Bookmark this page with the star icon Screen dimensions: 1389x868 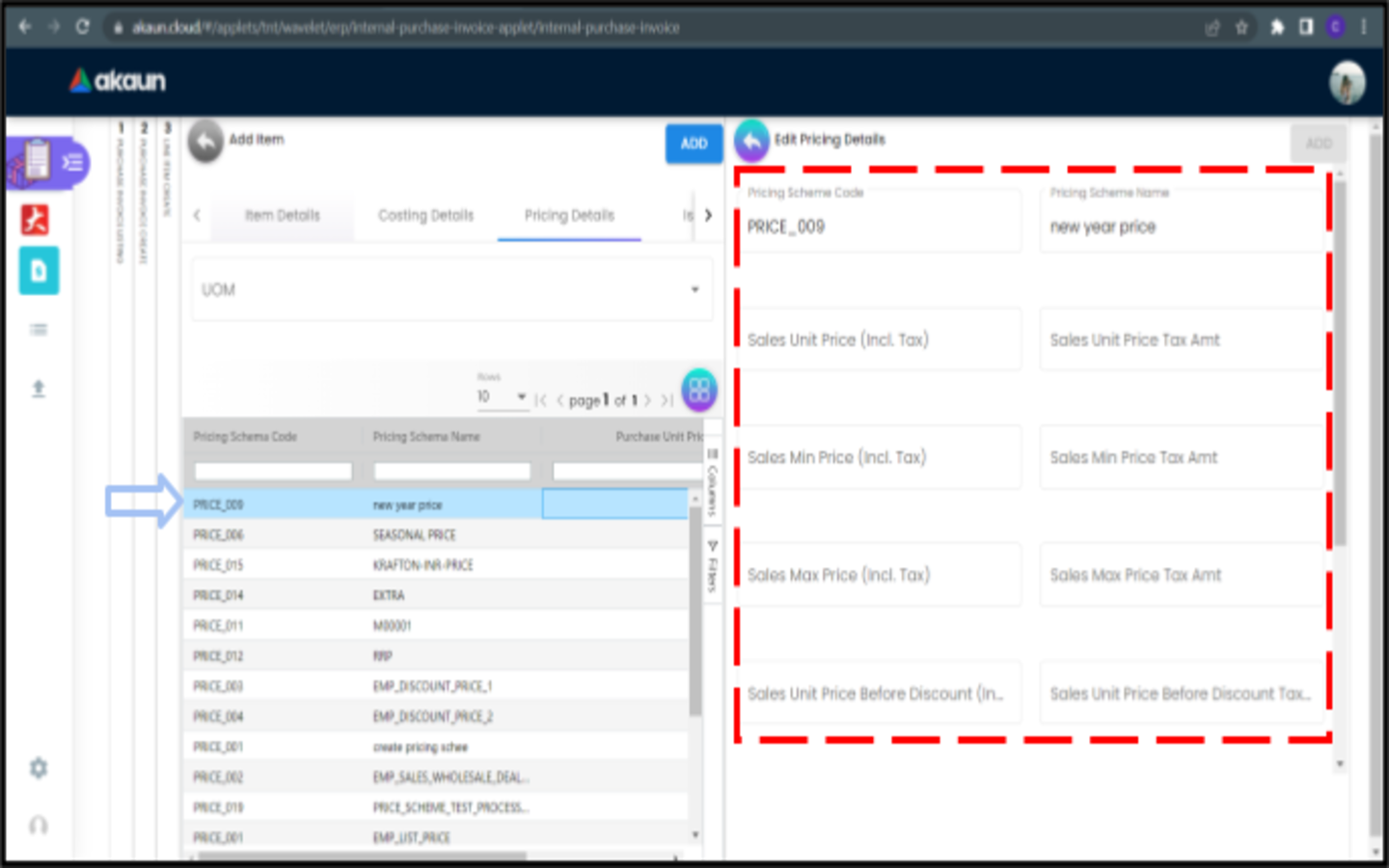coord(1242,28)
